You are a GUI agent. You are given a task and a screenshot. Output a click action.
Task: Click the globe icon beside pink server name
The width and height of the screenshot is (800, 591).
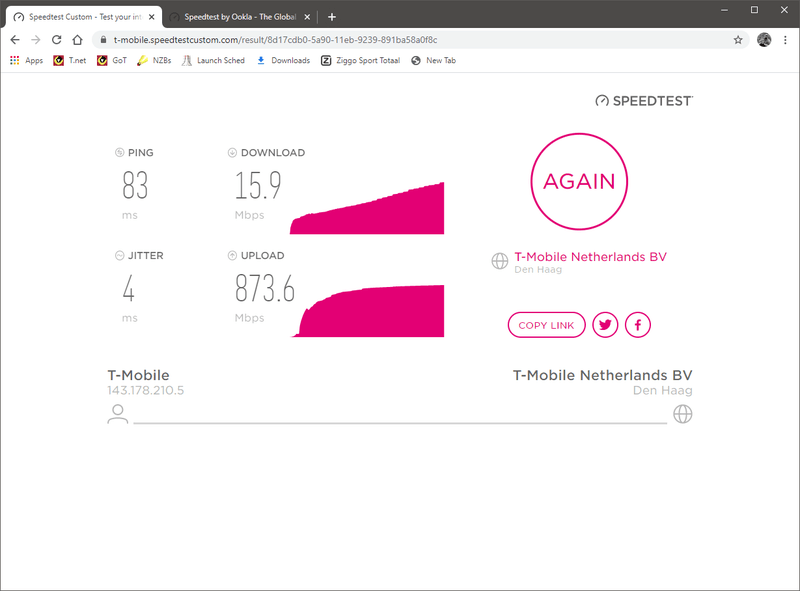pyautogui.click(x=500, y=261)
